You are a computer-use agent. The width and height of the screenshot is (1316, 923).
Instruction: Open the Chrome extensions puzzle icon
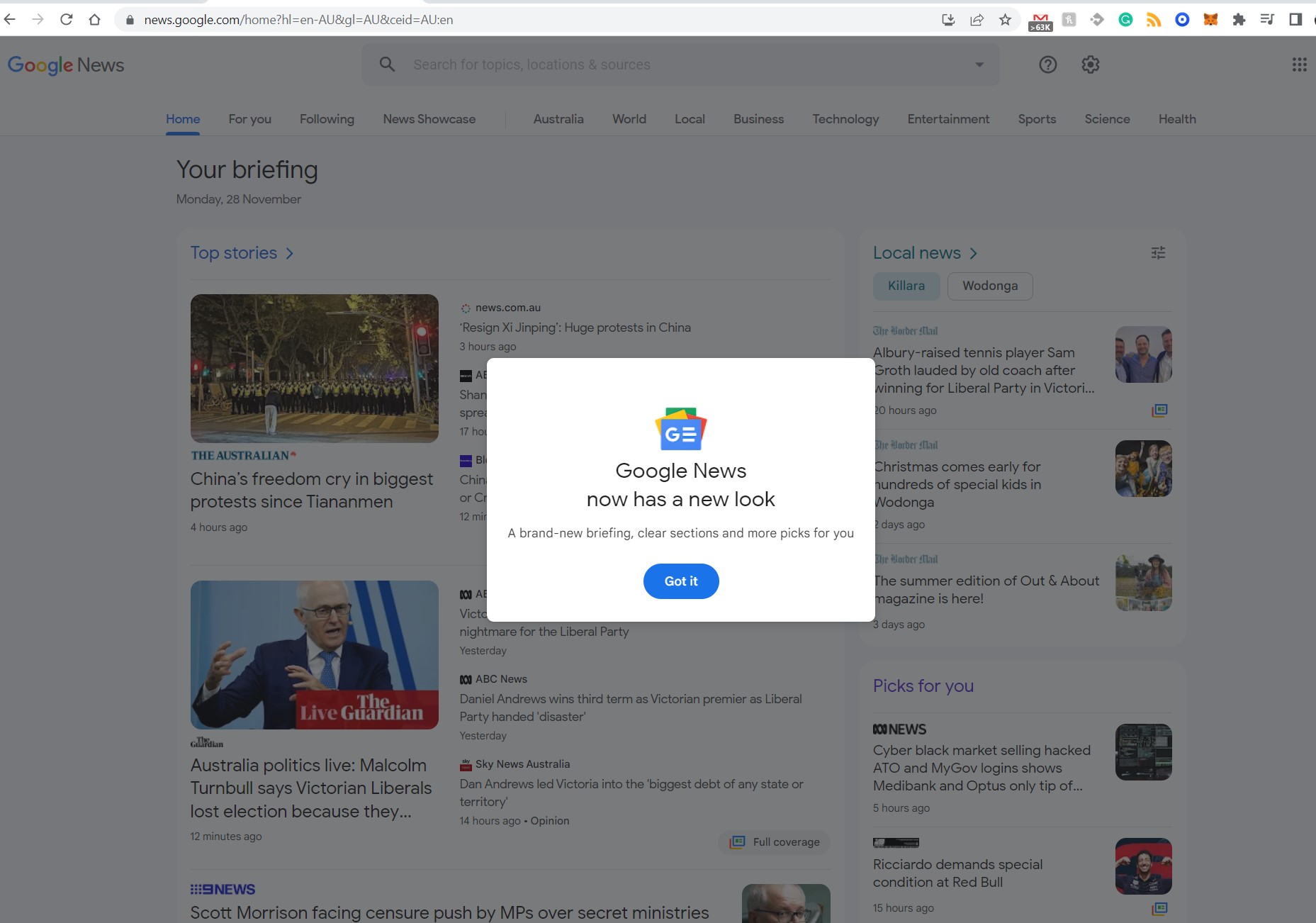(1239, 19)
